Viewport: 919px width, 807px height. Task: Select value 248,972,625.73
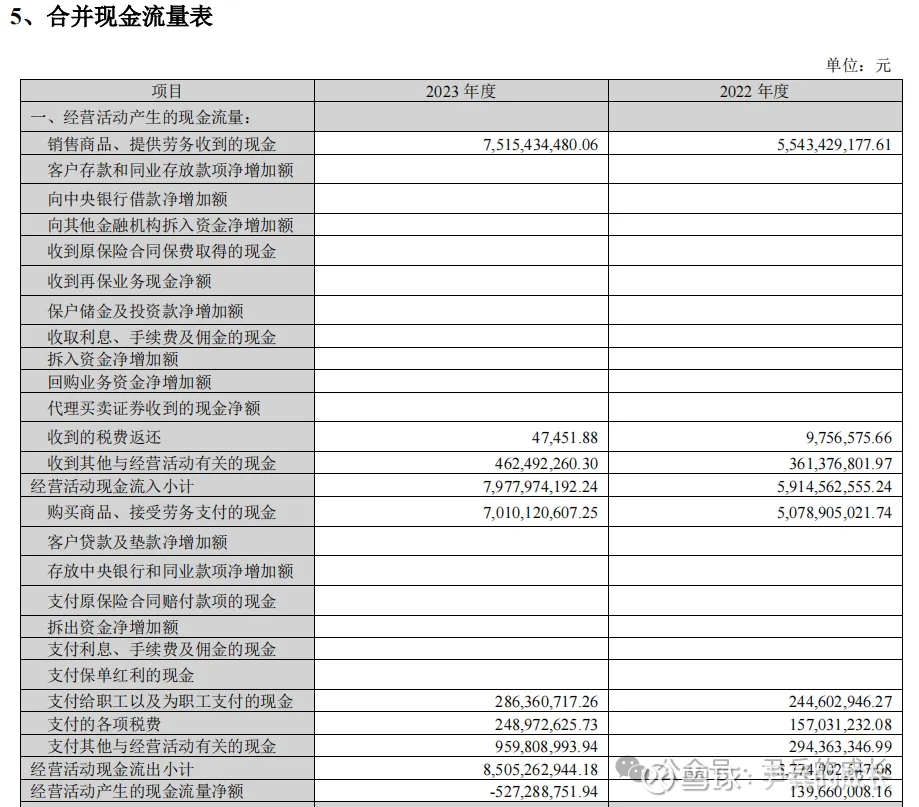pyautogui.click(x=546, y=724)
